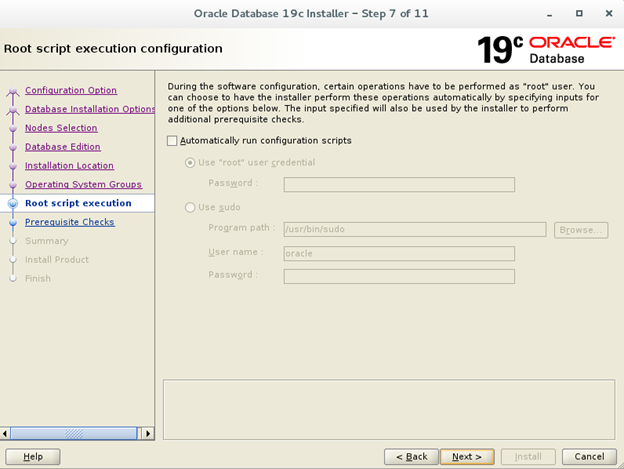624x469 pixels.
Task: Click the right scroll arrow of step panel
Action: click(148, 433)
